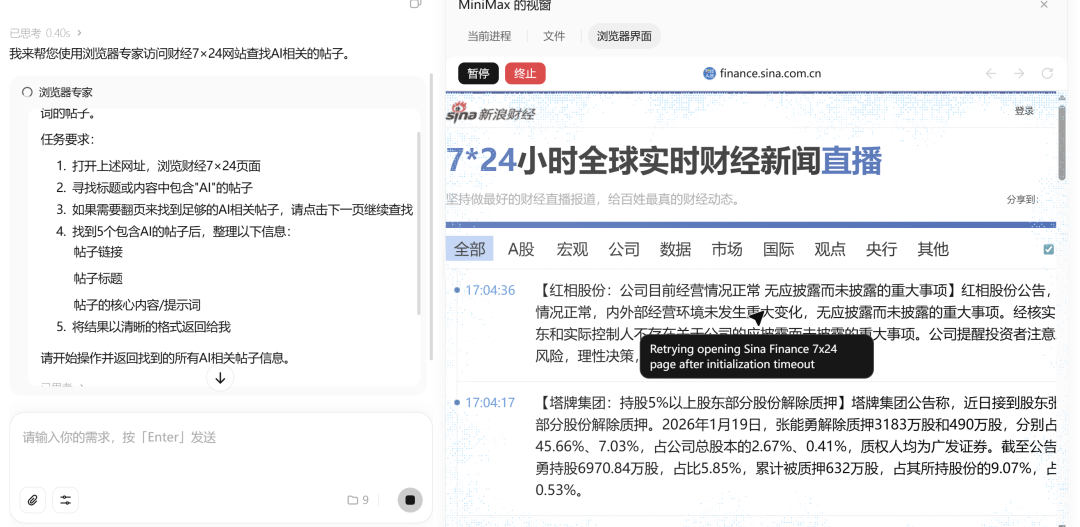Open the settings sliders icon

(x=65, y=500)
